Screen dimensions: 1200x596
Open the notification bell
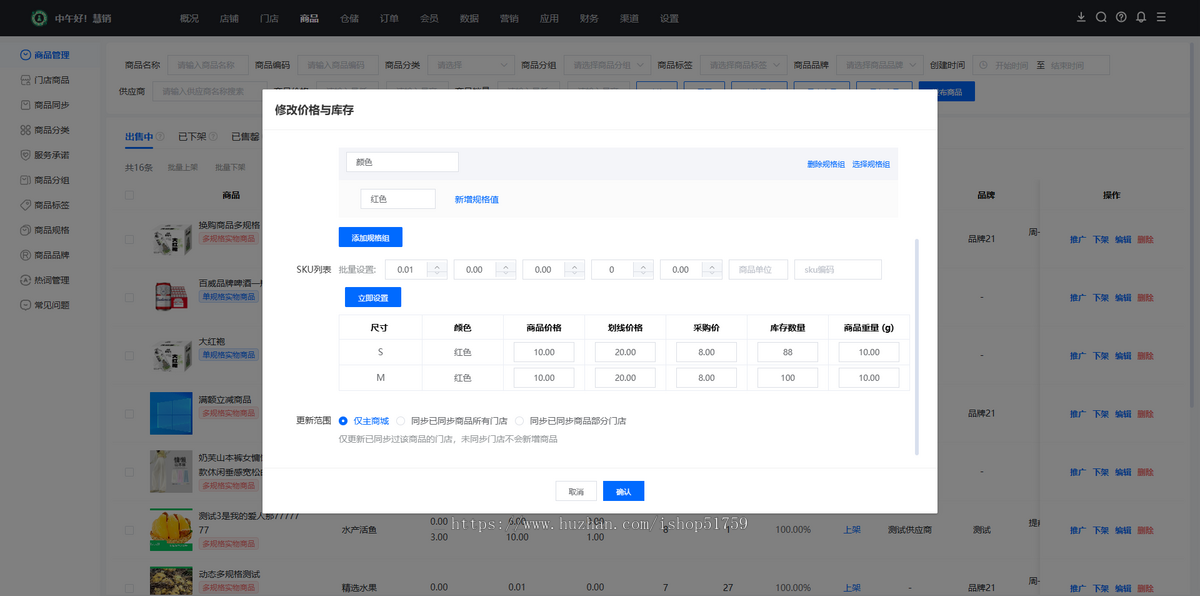(1141, 17)
